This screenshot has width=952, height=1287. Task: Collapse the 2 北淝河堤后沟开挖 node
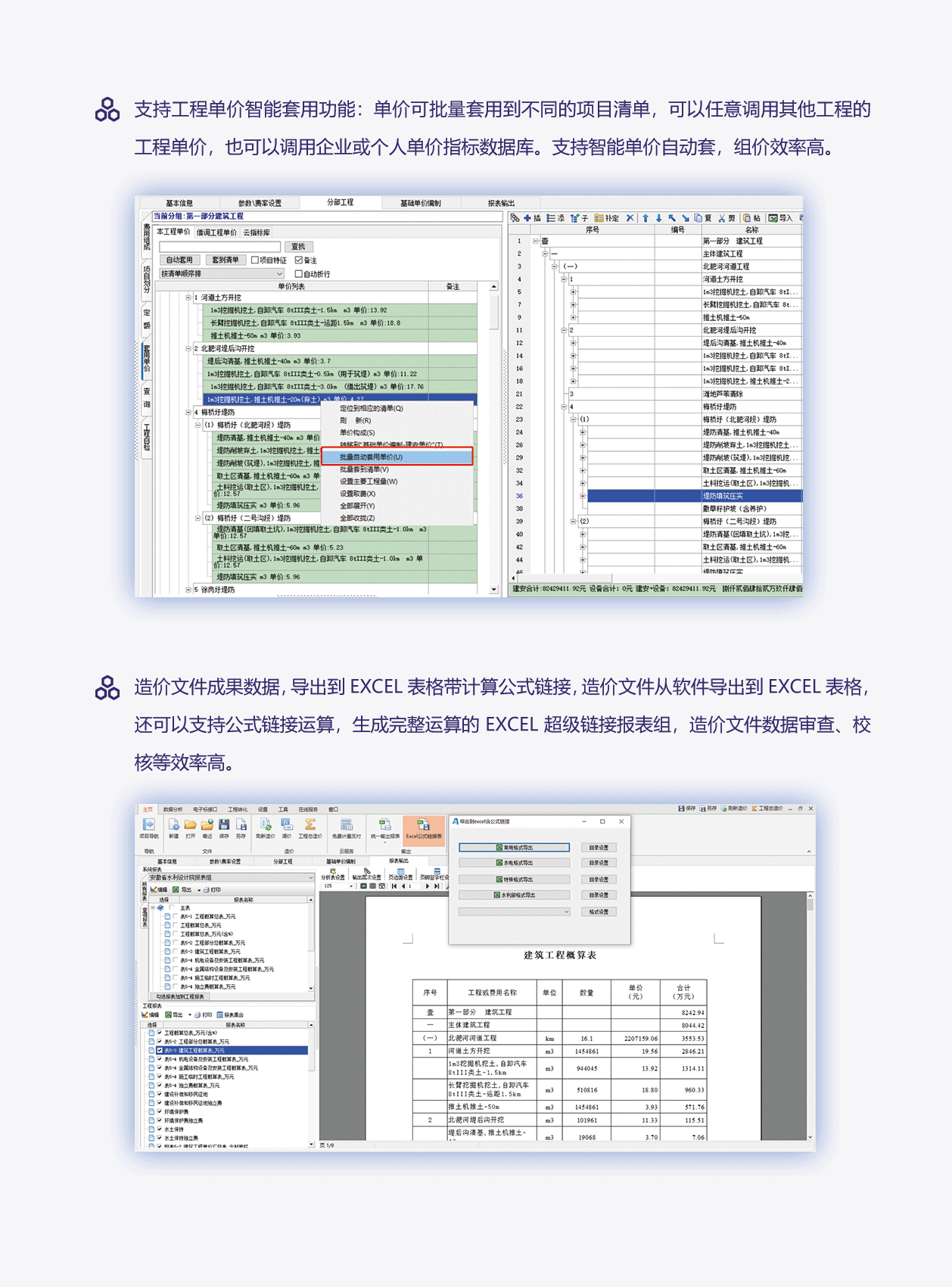(x=188, y=348)
